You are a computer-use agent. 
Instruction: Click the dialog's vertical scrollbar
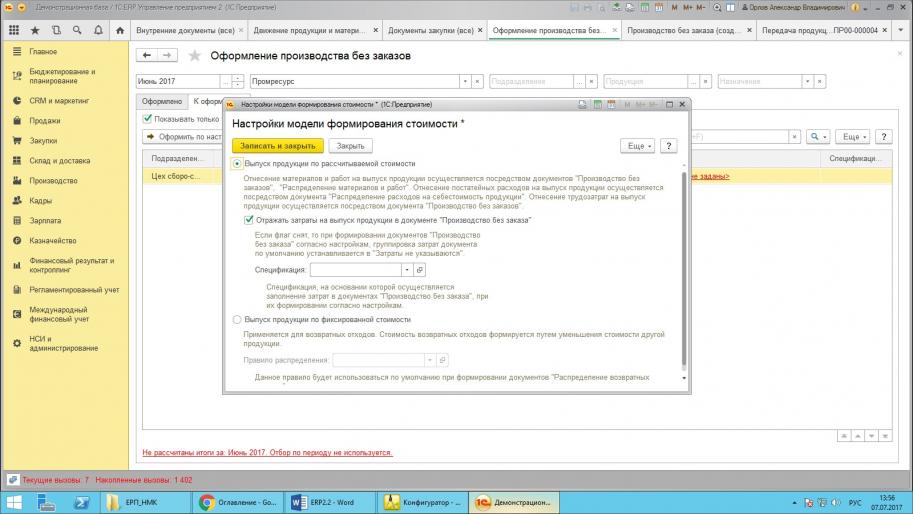click(x=684, y=270)
